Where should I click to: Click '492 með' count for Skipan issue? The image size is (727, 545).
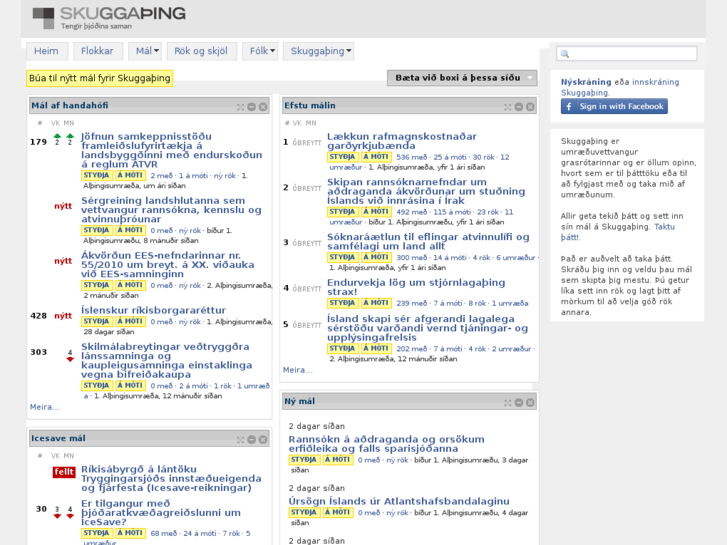pyautogui.click(x=412, y=212)
